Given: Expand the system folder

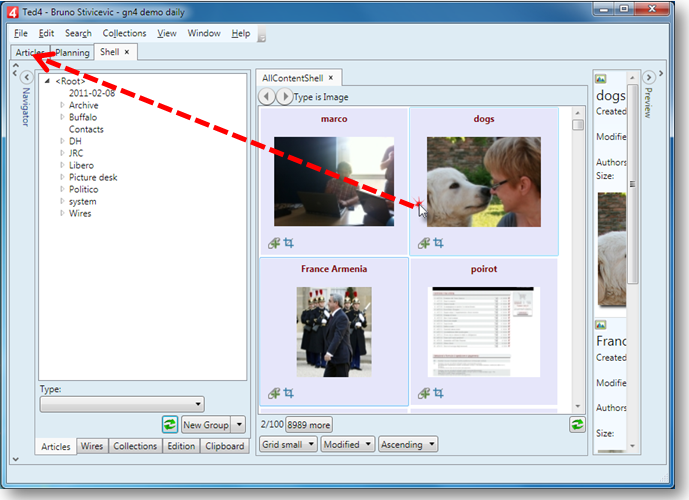Looking at the screenshot, I should click(62, 201).
